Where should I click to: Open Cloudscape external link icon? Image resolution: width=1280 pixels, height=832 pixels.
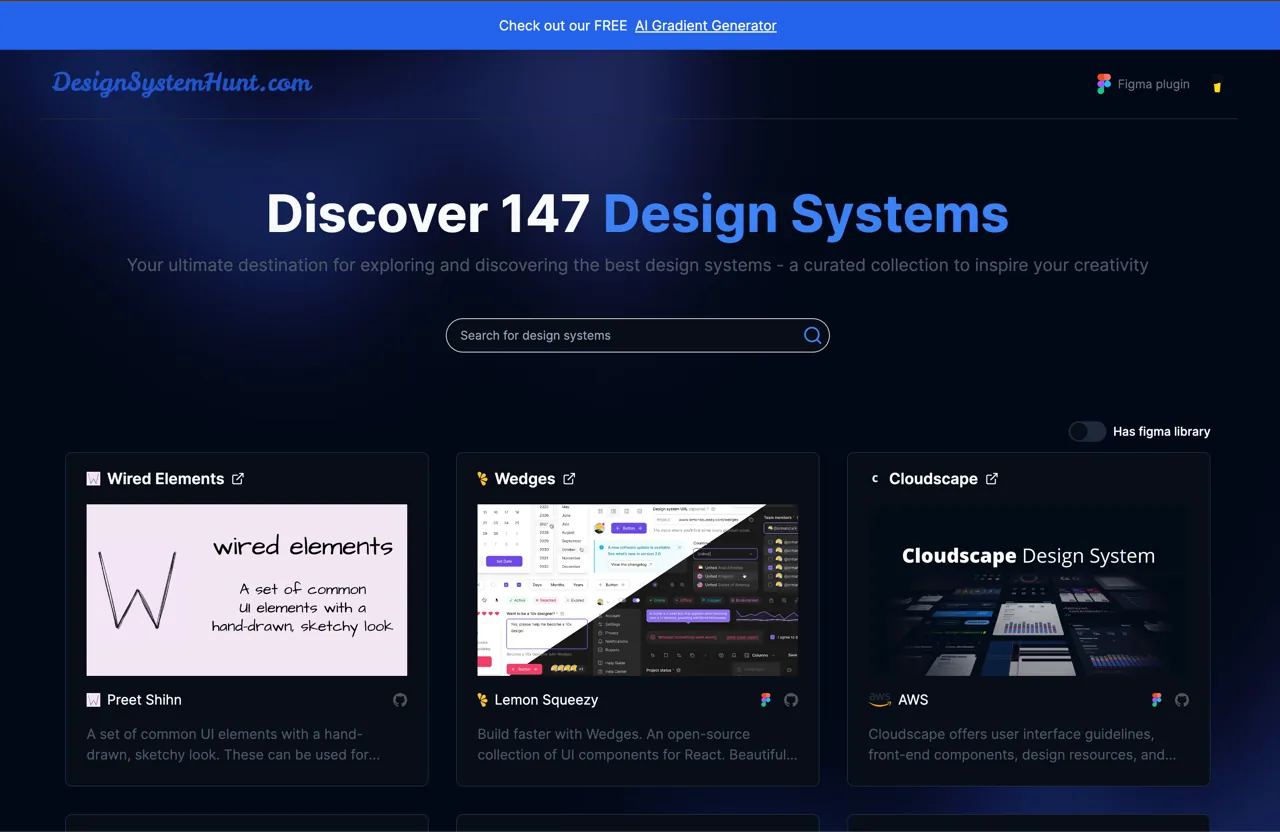992,479
